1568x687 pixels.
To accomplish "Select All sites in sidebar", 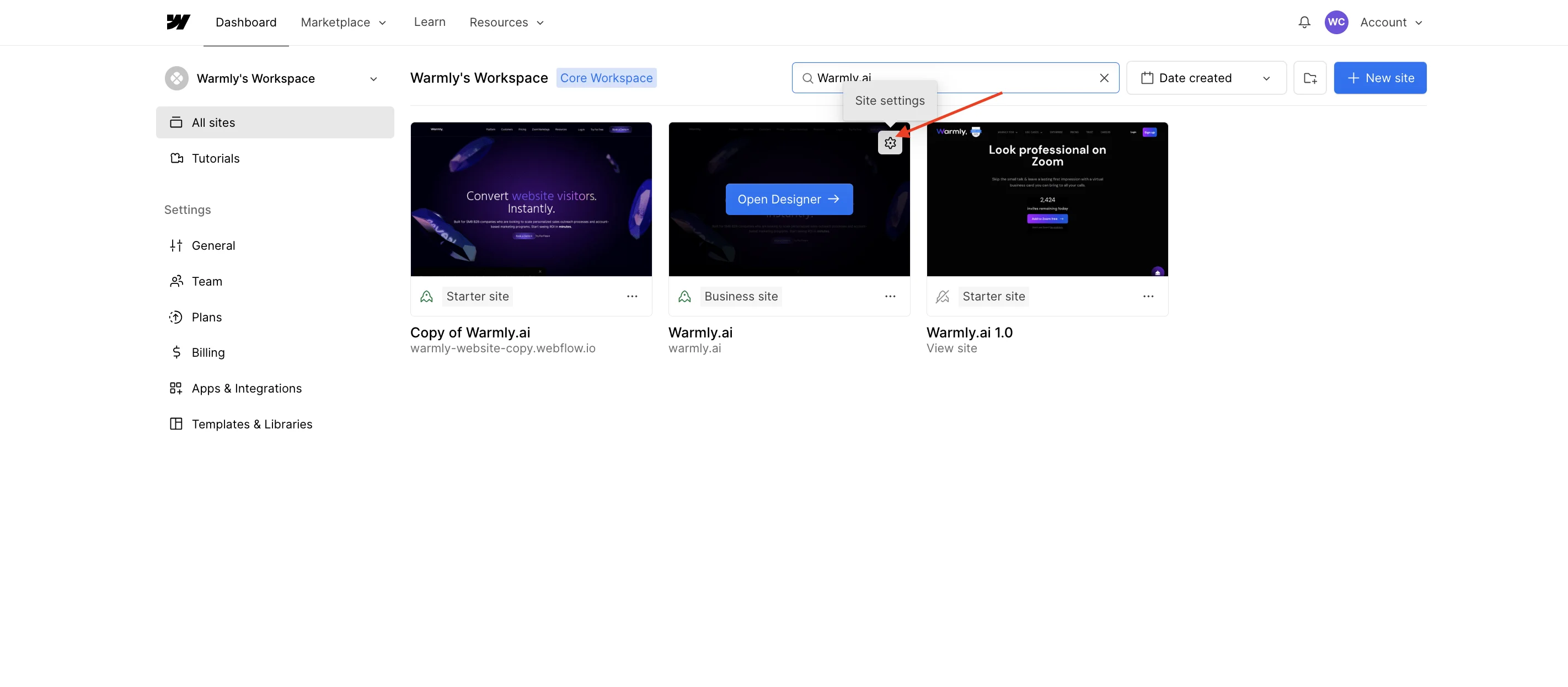I will (275, 122).
